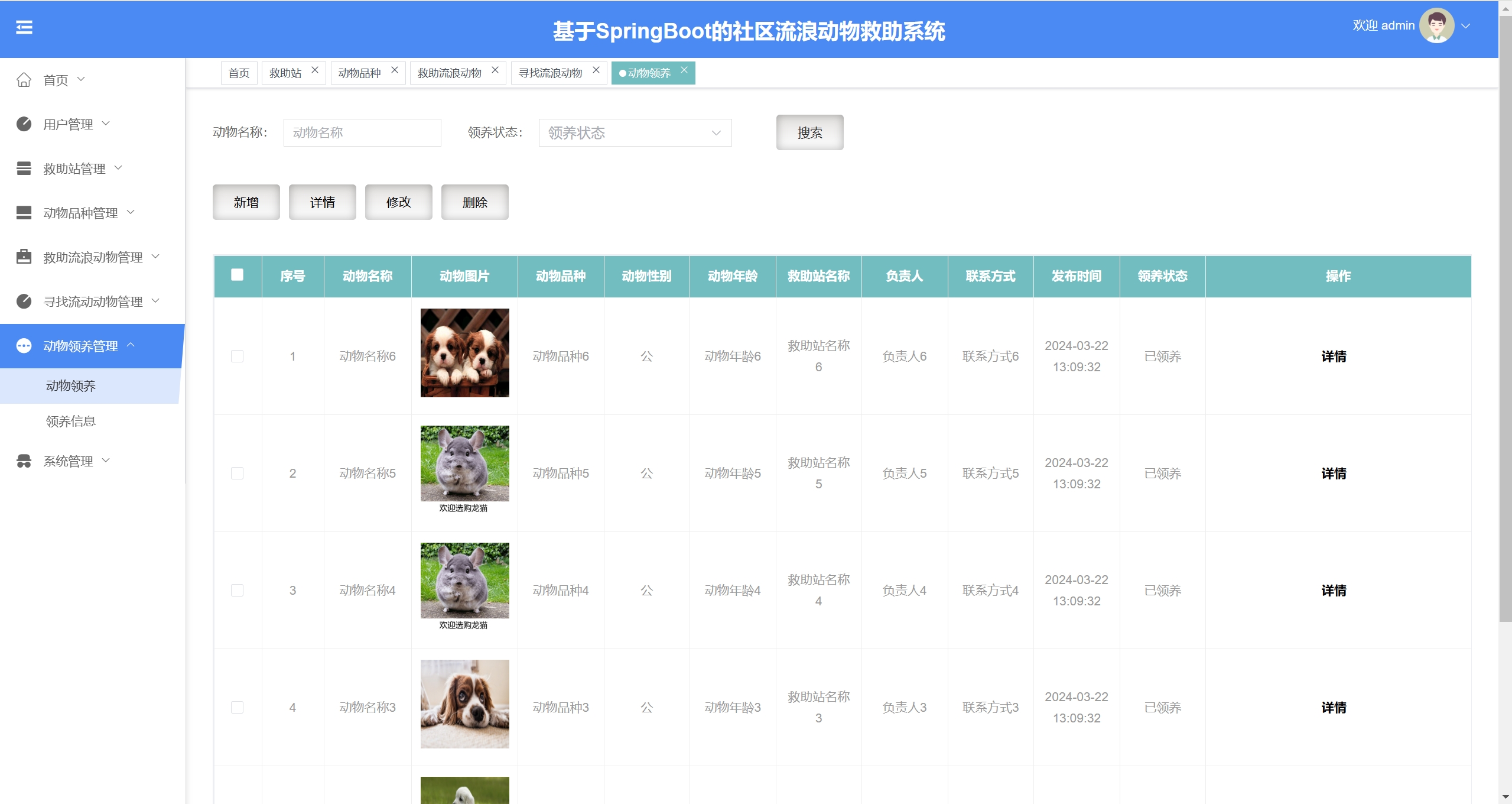Viewport: 1512px width, 804px height.
Task: Click the 用户管理 sidebar icon
Action: [24, 124]
